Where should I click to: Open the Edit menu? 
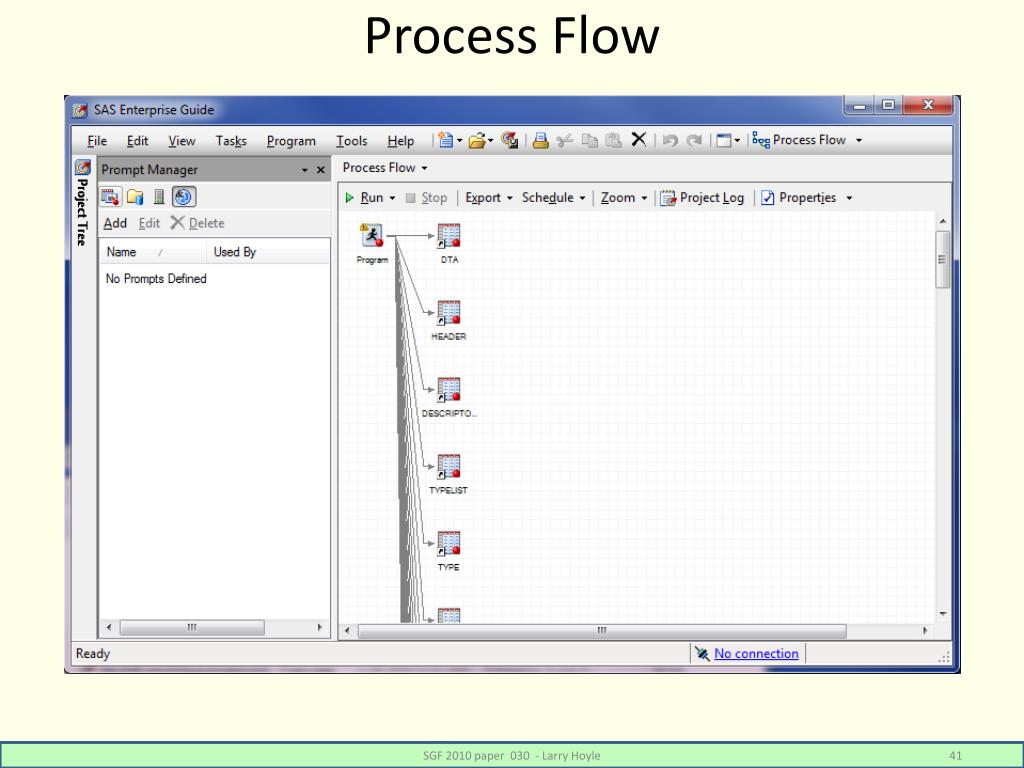tap(137, 141)
